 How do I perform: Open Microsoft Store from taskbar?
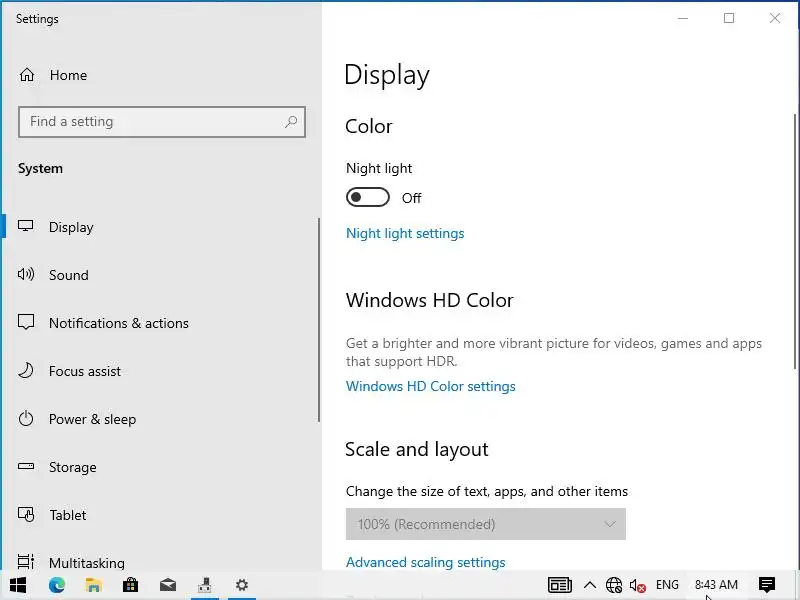(131, 585)
